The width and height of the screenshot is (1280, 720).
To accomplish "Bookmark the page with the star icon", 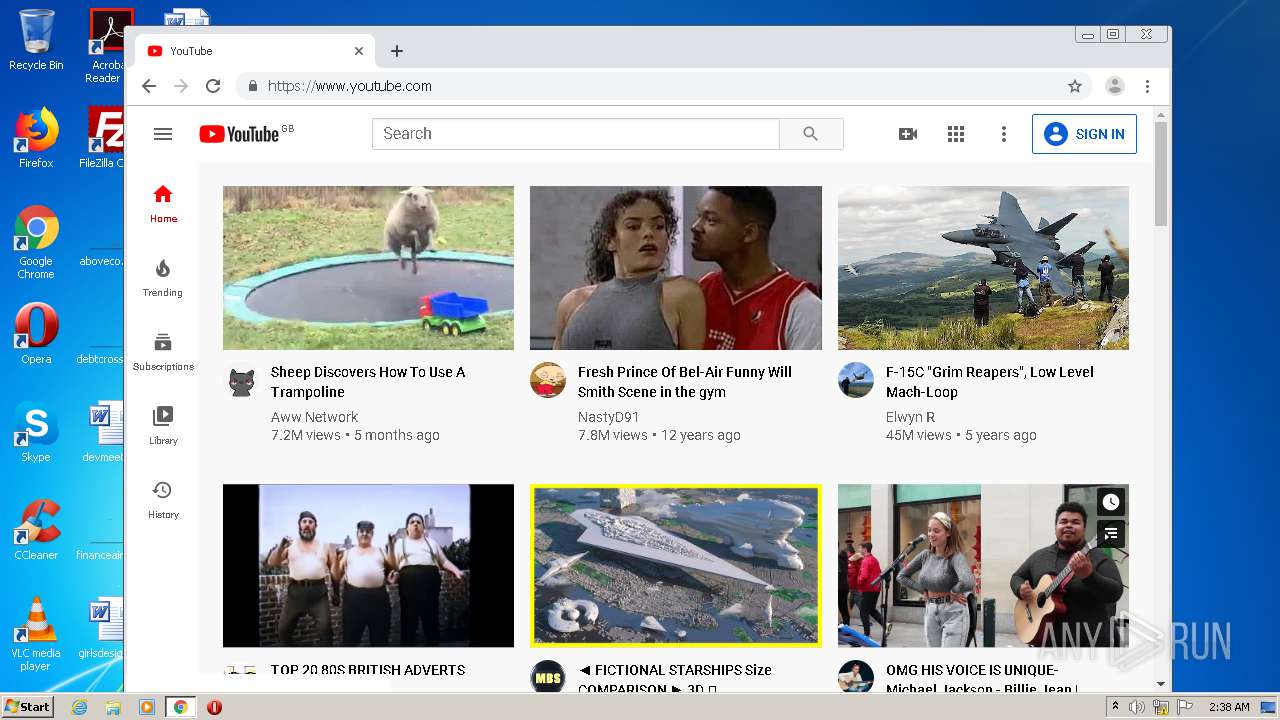I will (x=1075, y=86).
